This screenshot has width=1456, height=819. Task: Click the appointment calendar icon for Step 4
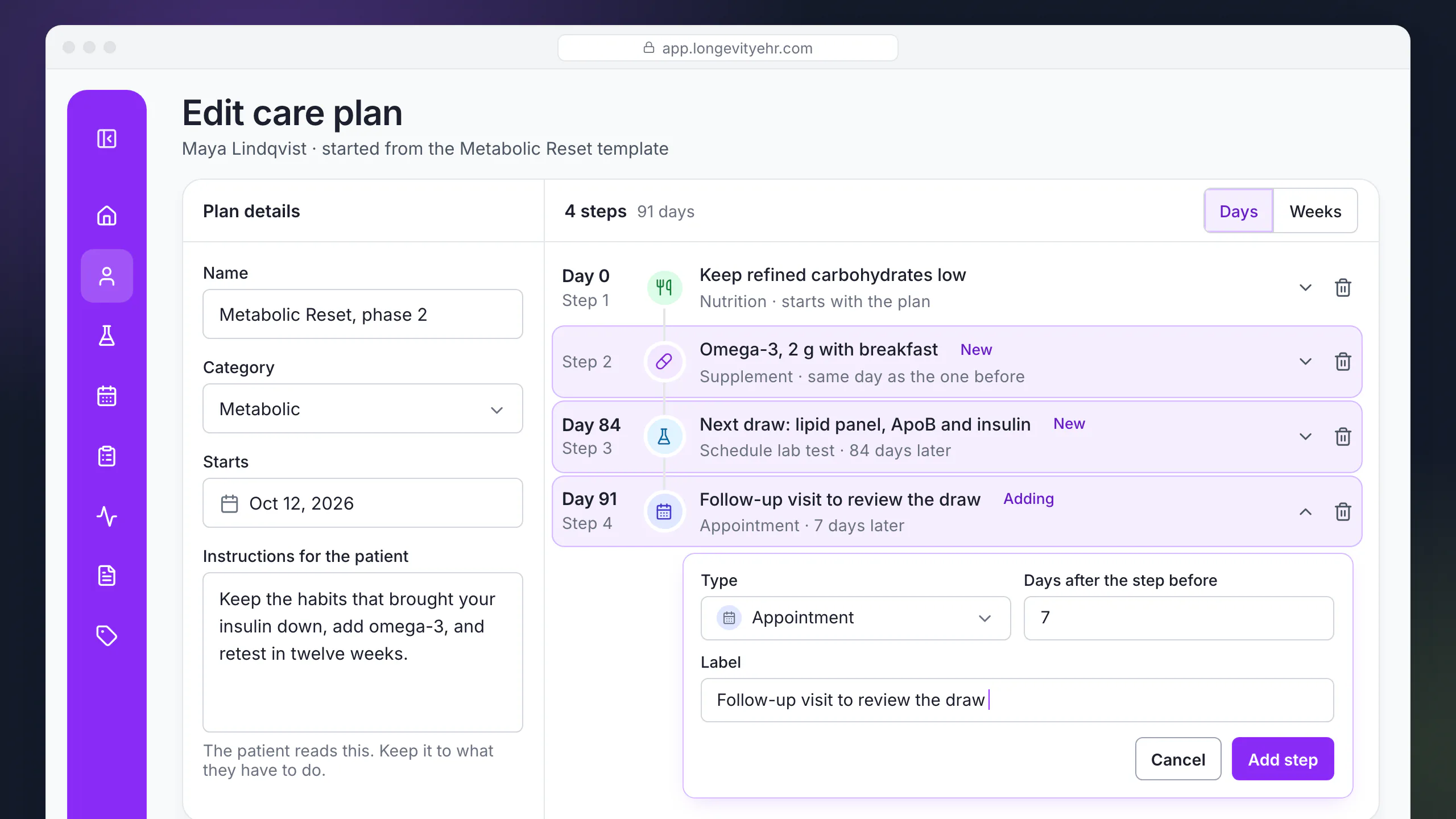664,512
